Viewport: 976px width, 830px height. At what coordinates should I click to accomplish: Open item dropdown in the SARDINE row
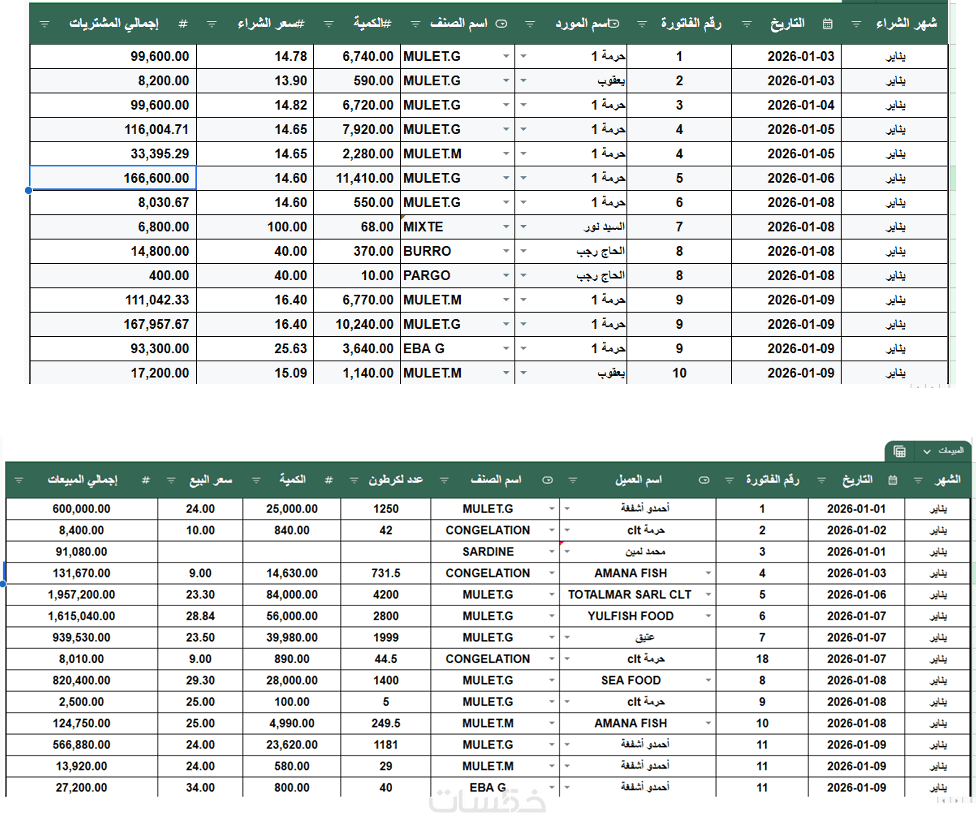[x=550, y=551]
